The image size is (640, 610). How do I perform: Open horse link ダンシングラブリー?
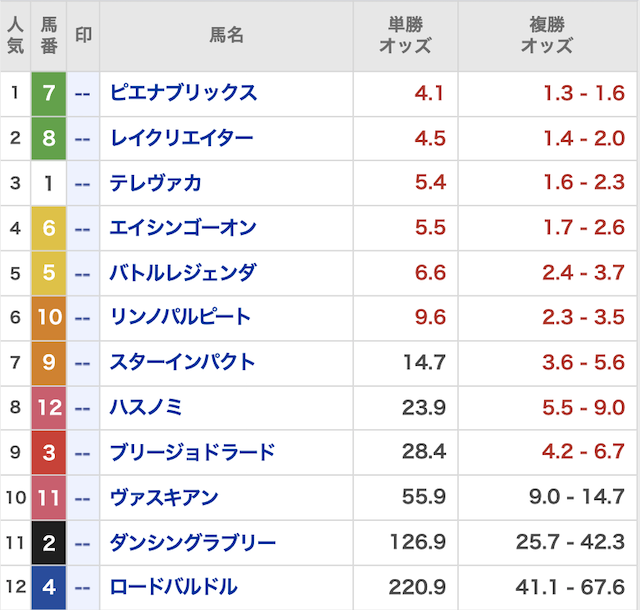point(192,543)
